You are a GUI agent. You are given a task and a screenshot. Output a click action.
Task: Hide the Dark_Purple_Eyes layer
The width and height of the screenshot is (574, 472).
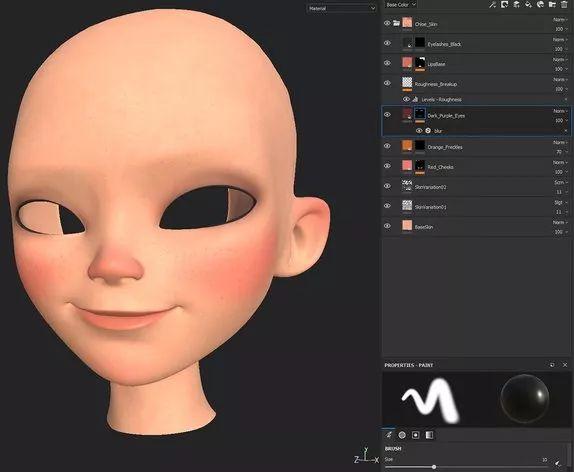(387, 115)
